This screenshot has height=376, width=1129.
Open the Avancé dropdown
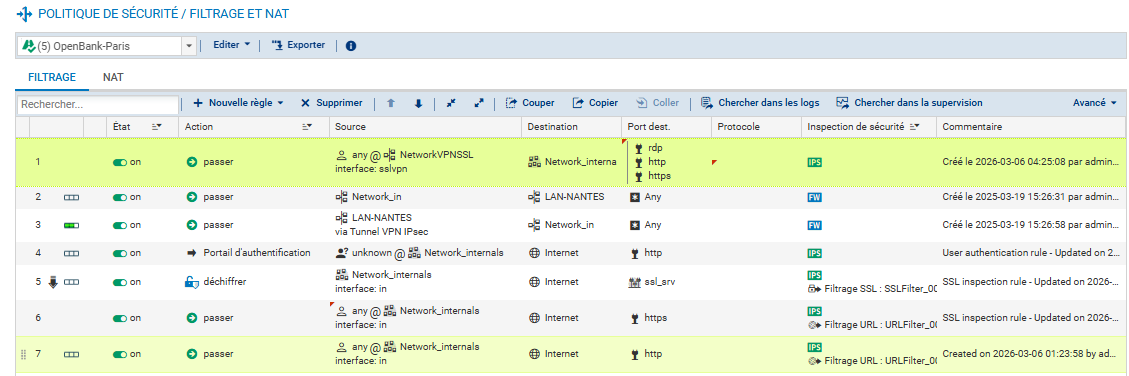coord(1094,103)
